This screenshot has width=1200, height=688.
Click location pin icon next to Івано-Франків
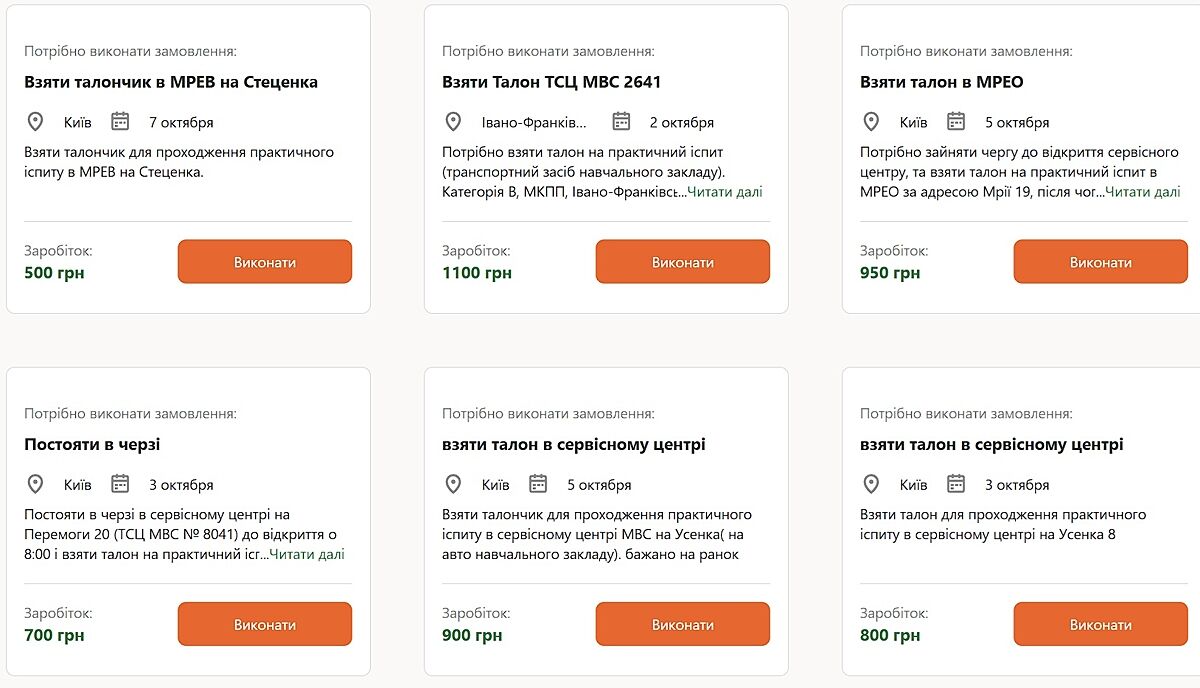(453, 122)
